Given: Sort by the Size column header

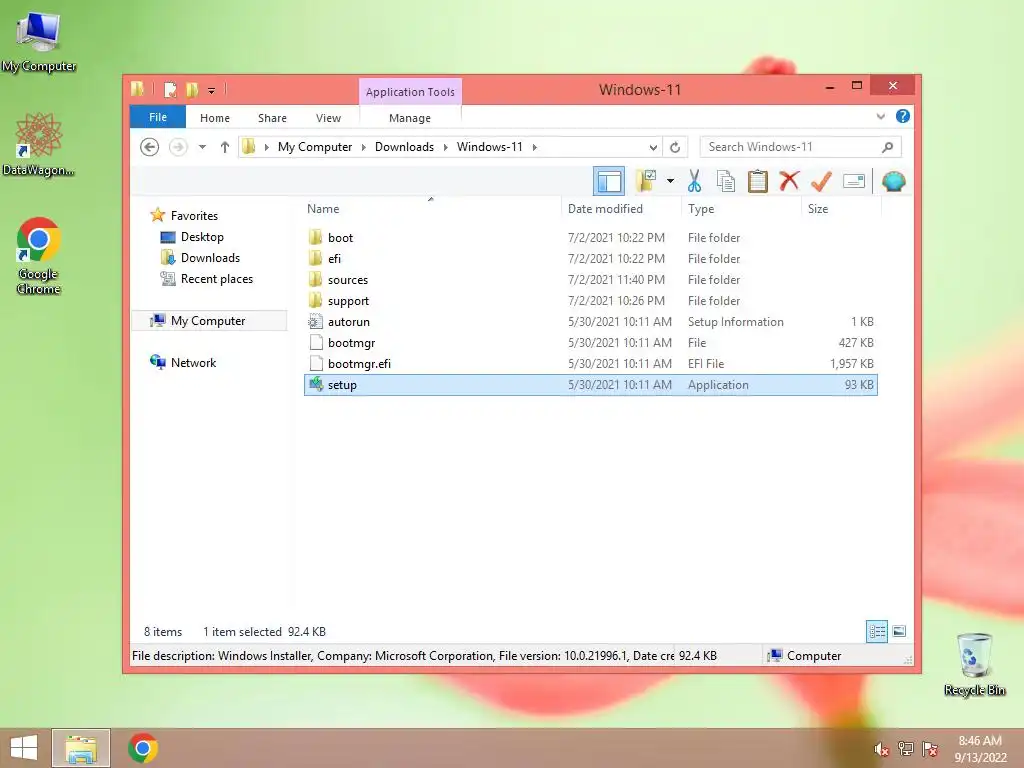Looking at the screenshot, I should 841,209.
